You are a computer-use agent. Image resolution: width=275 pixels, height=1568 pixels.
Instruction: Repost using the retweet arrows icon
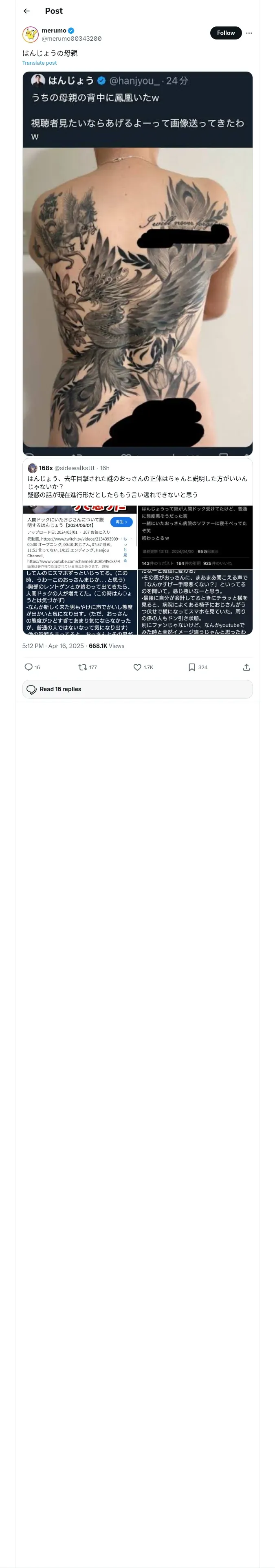[x=83, y=667]
